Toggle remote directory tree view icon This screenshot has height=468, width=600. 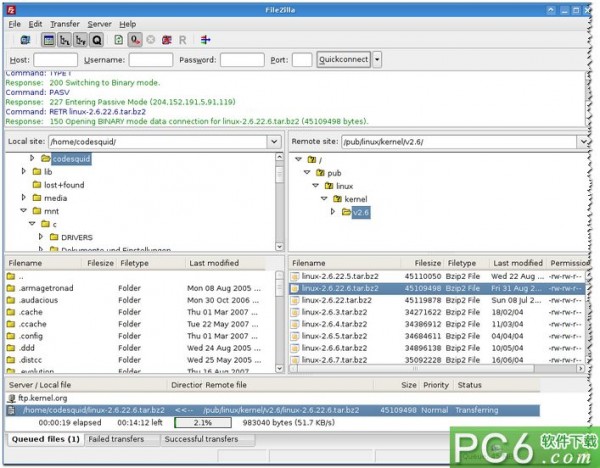pos(80,40)
